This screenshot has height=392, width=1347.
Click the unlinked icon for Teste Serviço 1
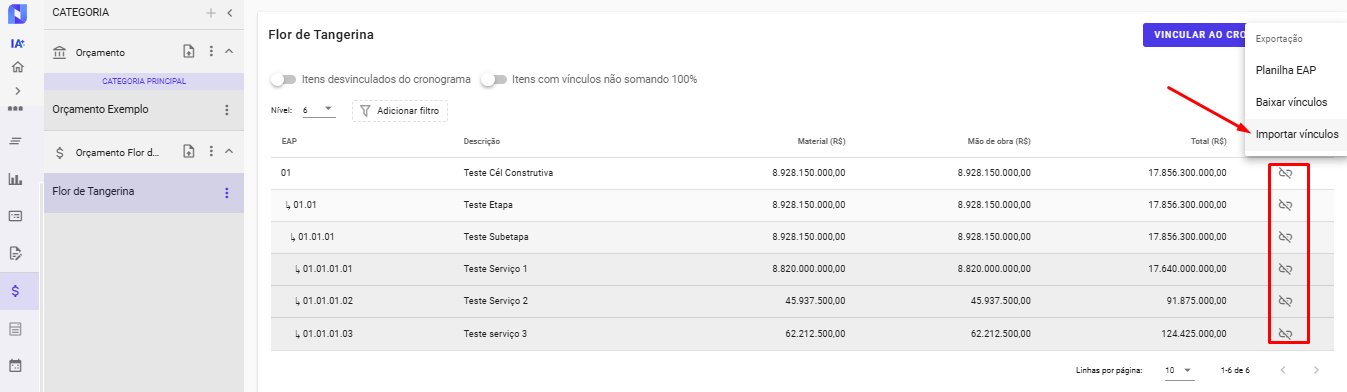coord(1286,269)
